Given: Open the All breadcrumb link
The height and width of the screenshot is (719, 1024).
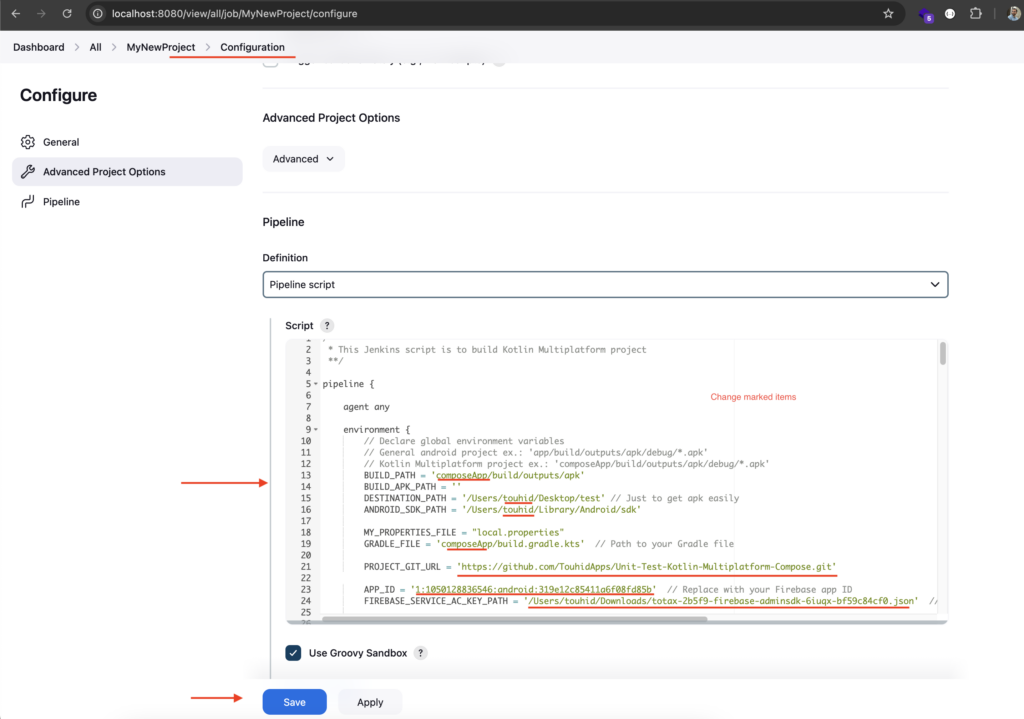Looking at the screenshot, I should click(x=95, y=47).
